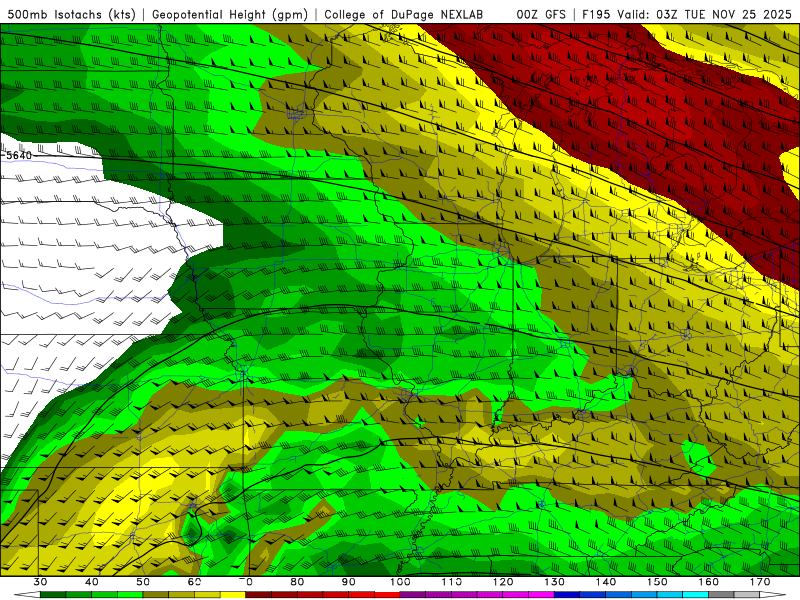
Task: Click the 5640 height contour label
Action: (x=18, y=155)
